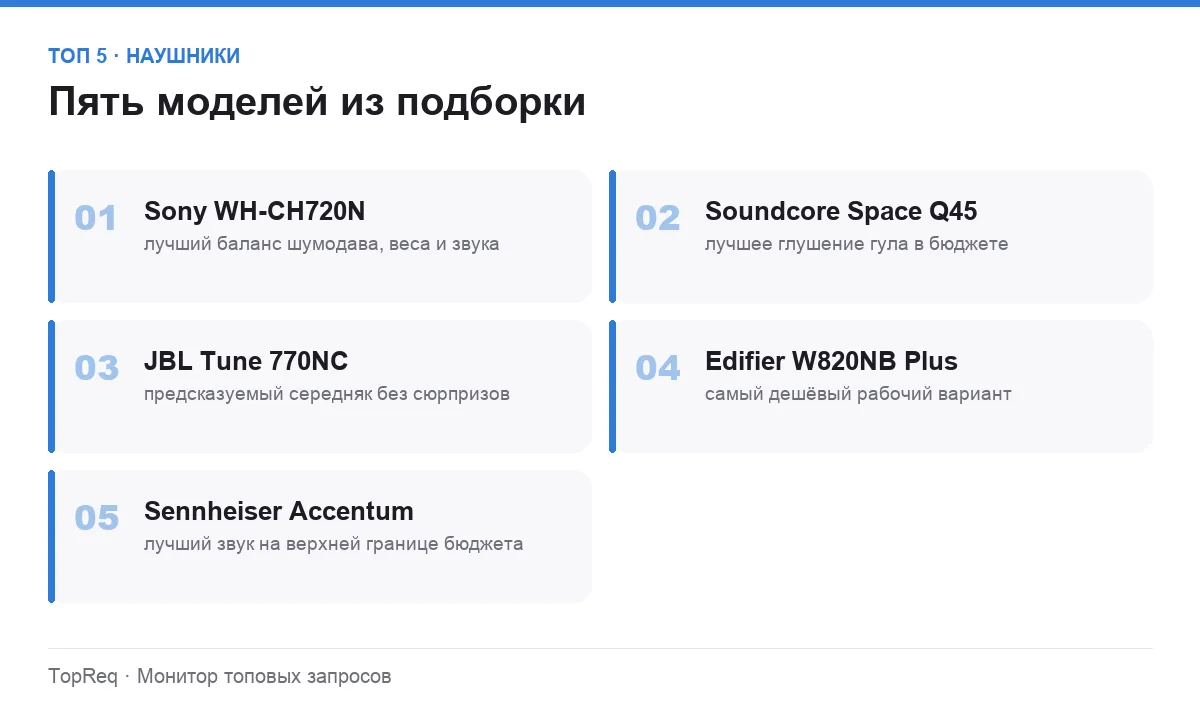Select the Soundcore Space Q45 title
Screen dimensions: 1200x710
click(841, 211)
